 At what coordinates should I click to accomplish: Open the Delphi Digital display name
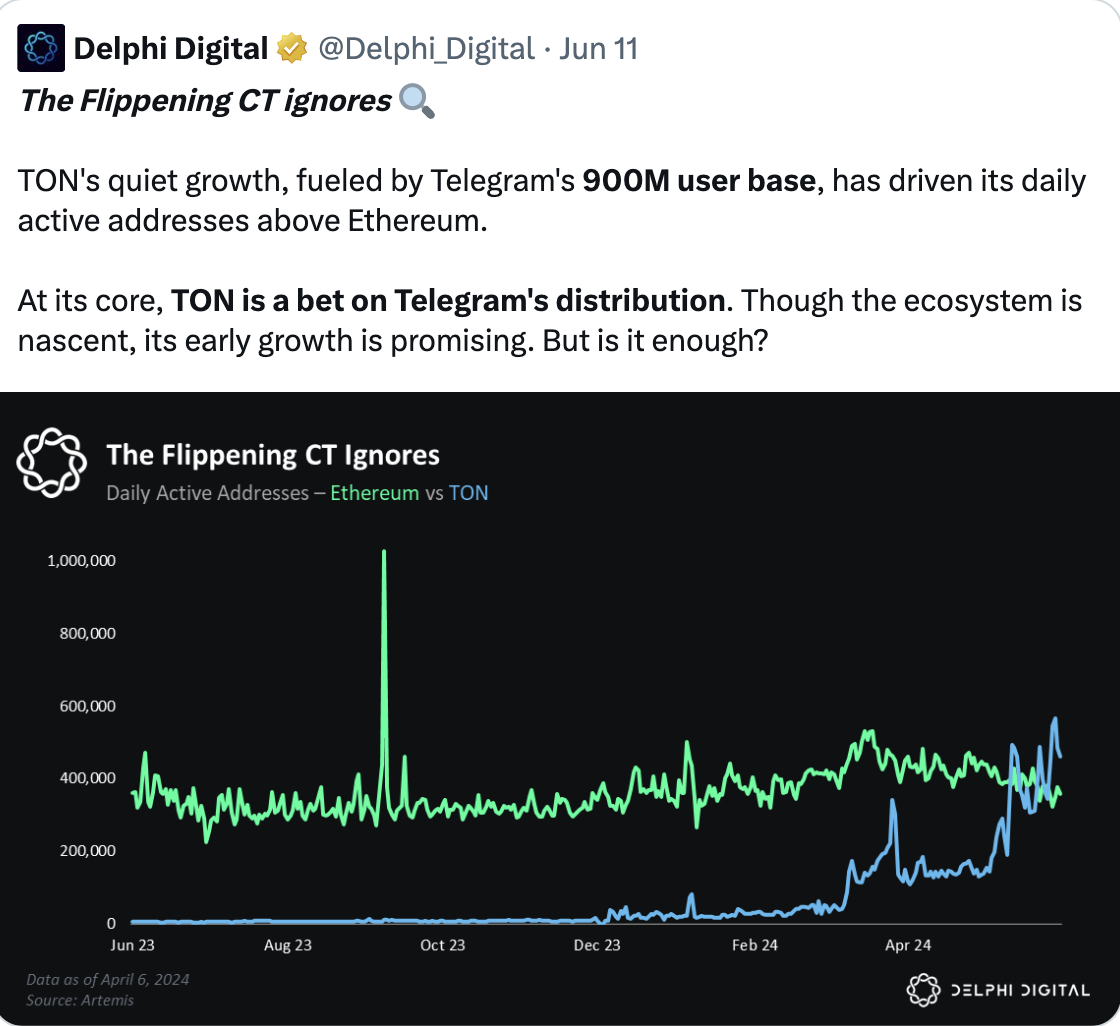(x=171, y=49)
